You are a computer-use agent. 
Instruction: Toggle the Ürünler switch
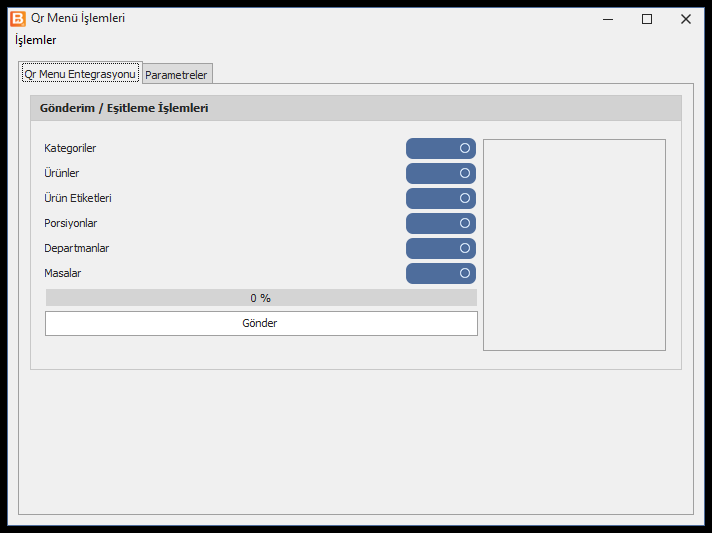[440, 173]
